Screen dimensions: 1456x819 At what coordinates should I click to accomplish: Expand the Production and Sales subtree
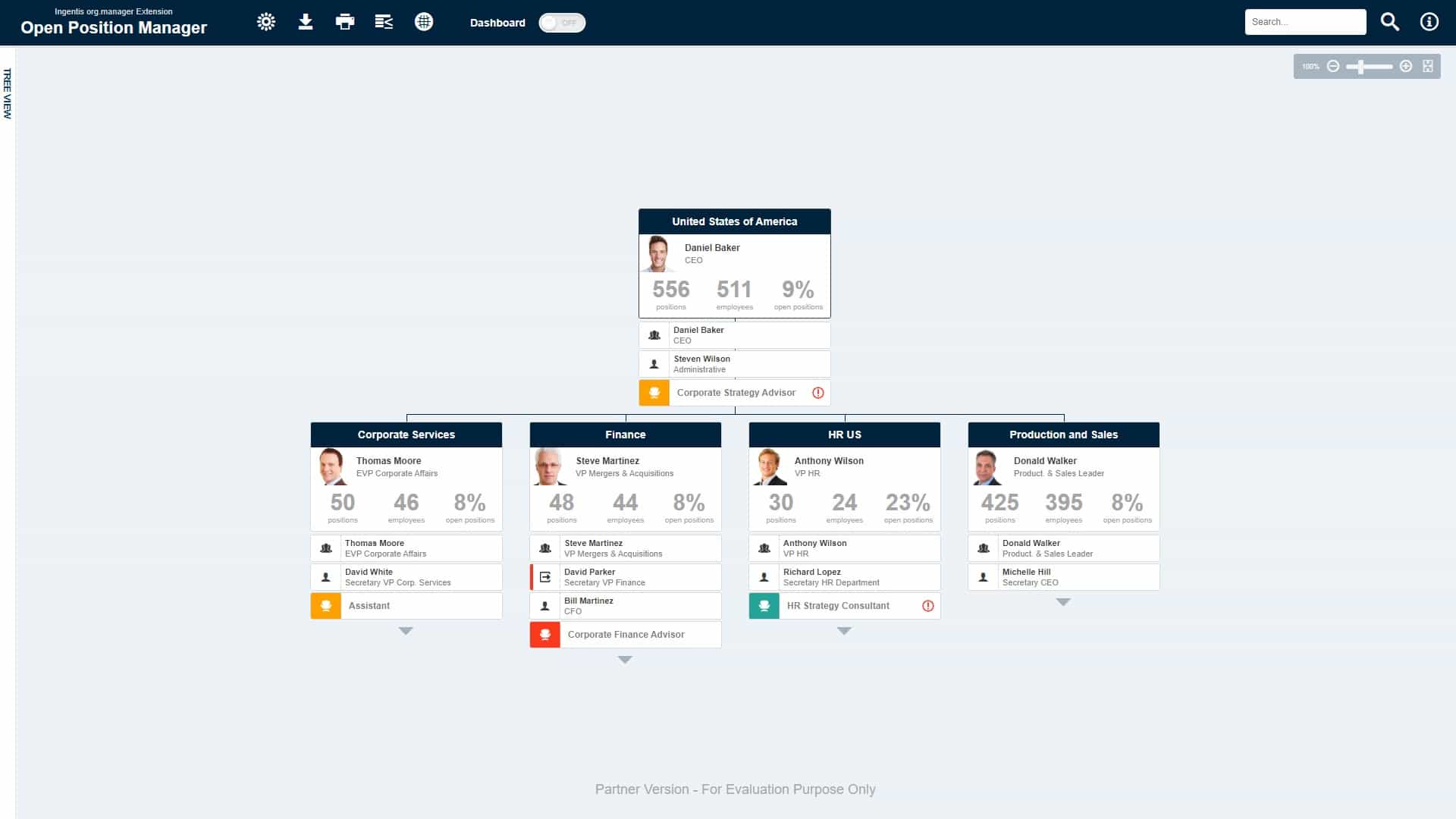click(1063, 602)
